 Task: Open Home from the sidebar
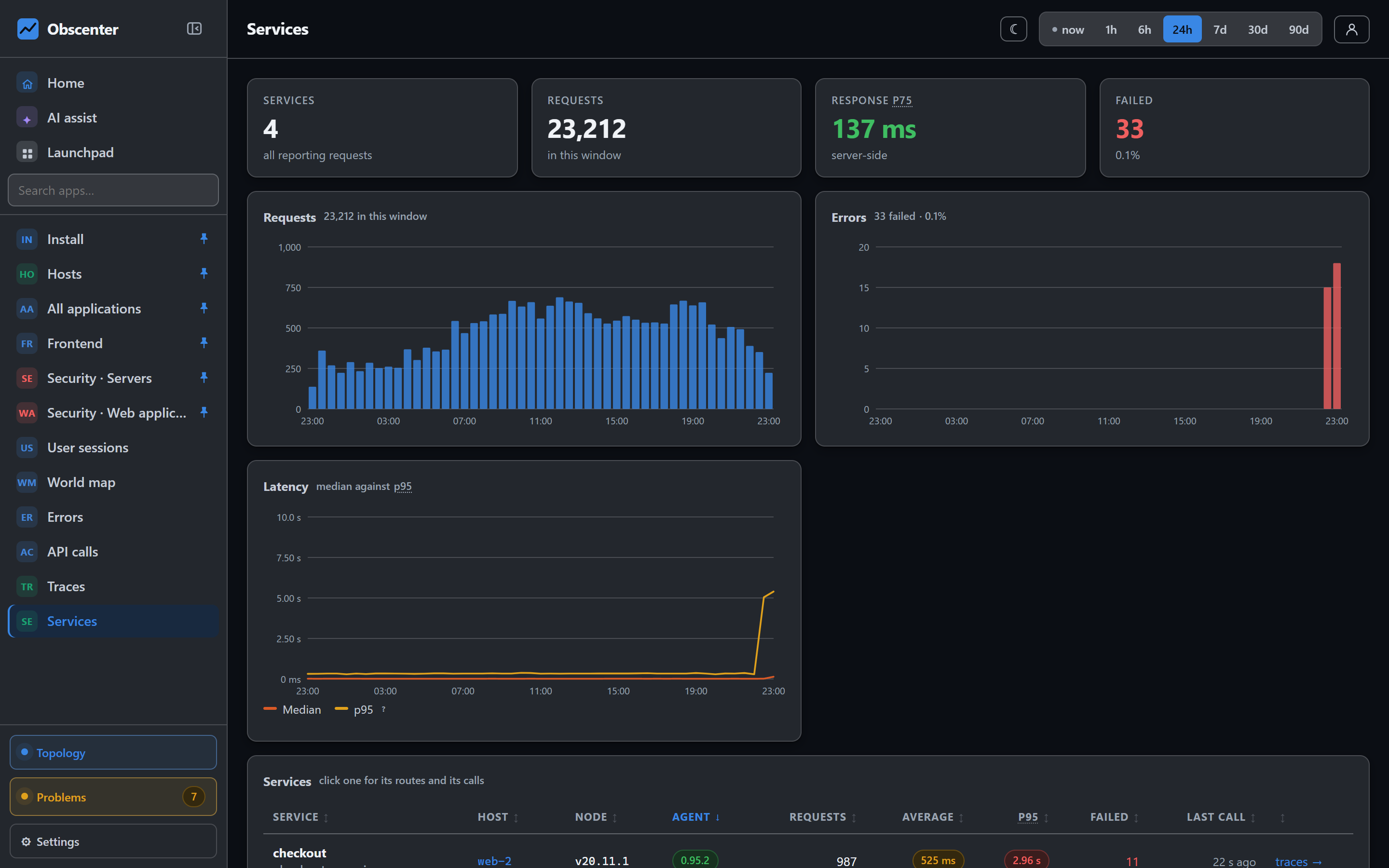(x=114, y=83)
